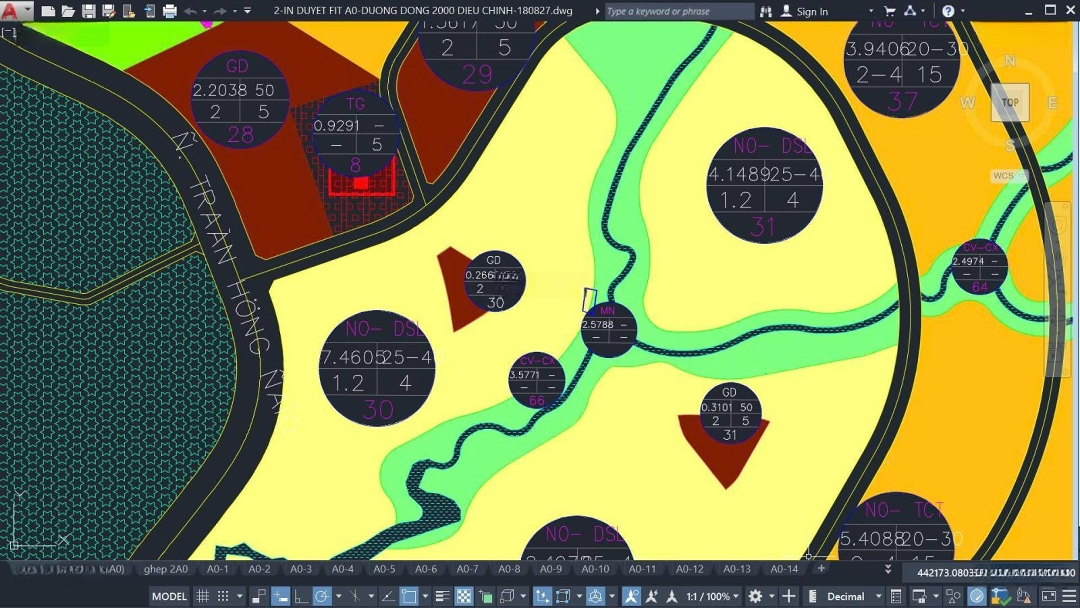Image resolution: width=1080 pixels, height=608 pixels.
Task: Click the MODEL space button
Action: coord(169,596)
